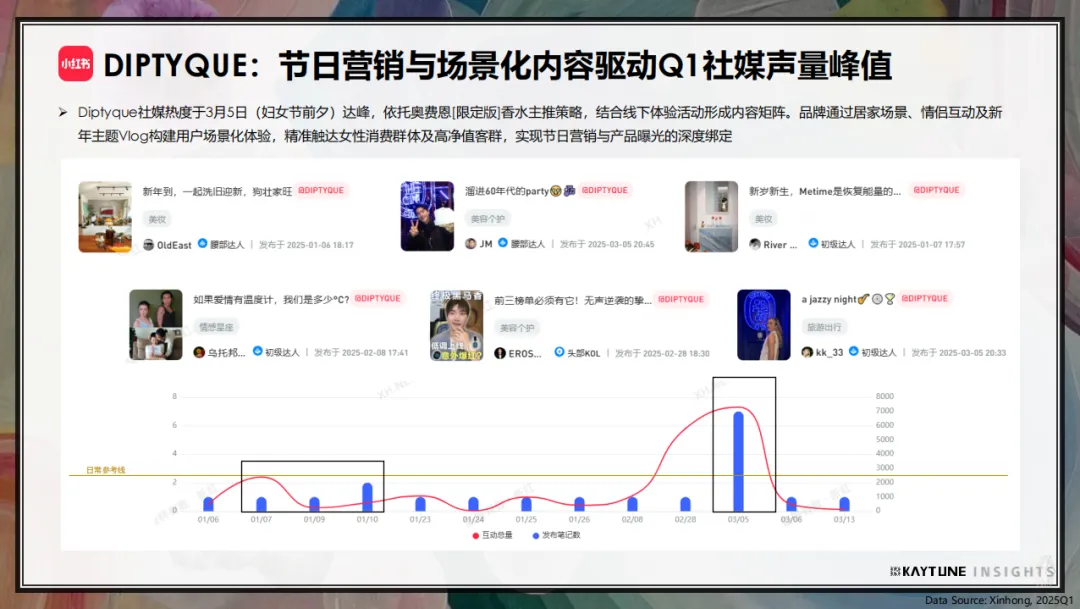The width and height of the screenshot is (1080, 609).
Task: Click @DIPTYQUE tag on 60年代的party post
Action: tap(605, 190)
